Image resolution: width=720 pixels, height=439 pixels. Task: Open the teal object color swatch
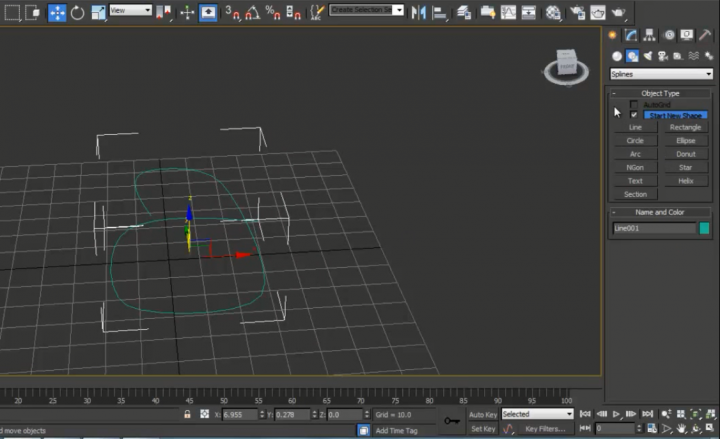[704, 228]
